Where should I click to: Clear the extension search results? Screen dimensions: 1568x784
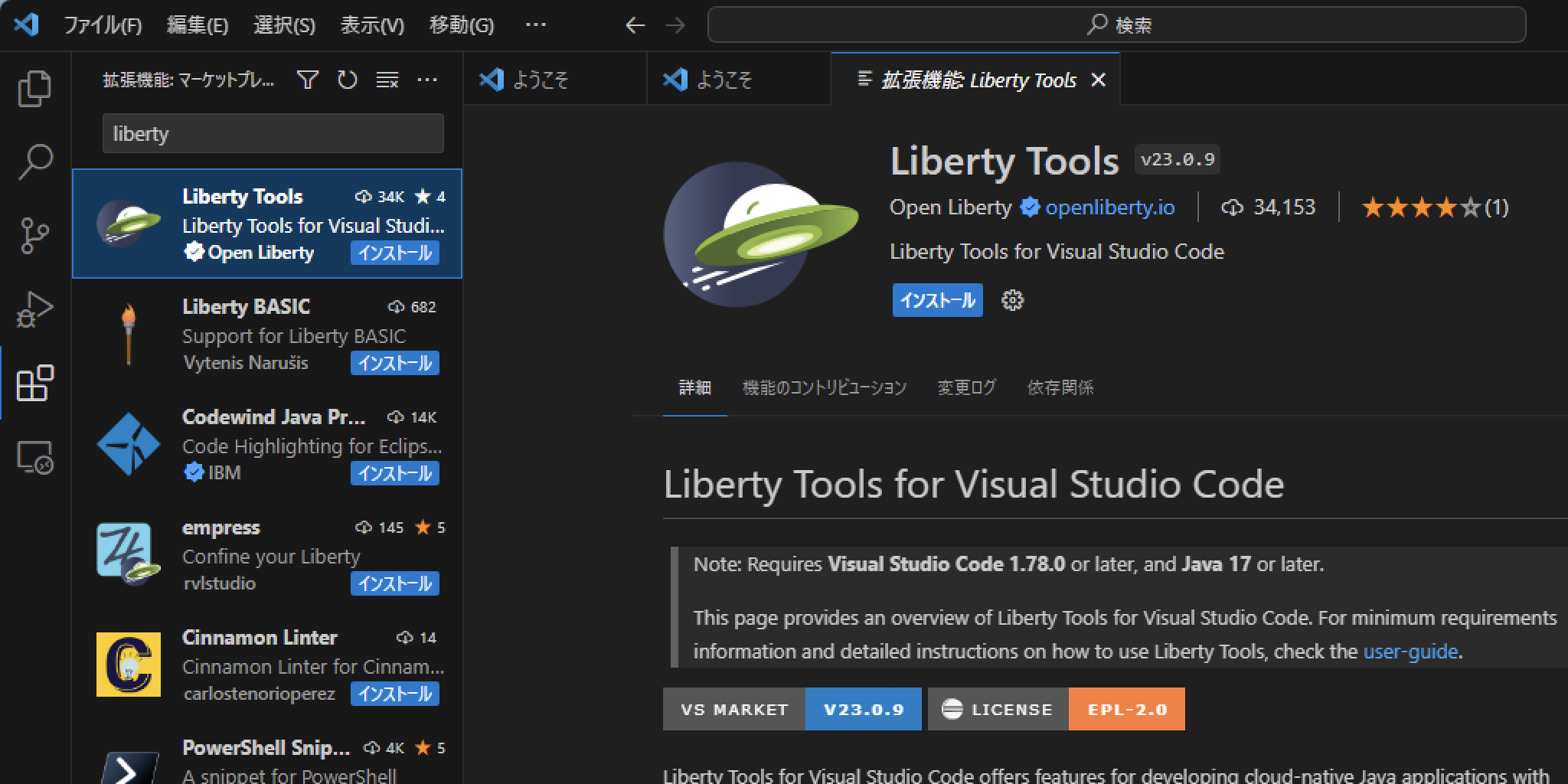coord(387,79)
